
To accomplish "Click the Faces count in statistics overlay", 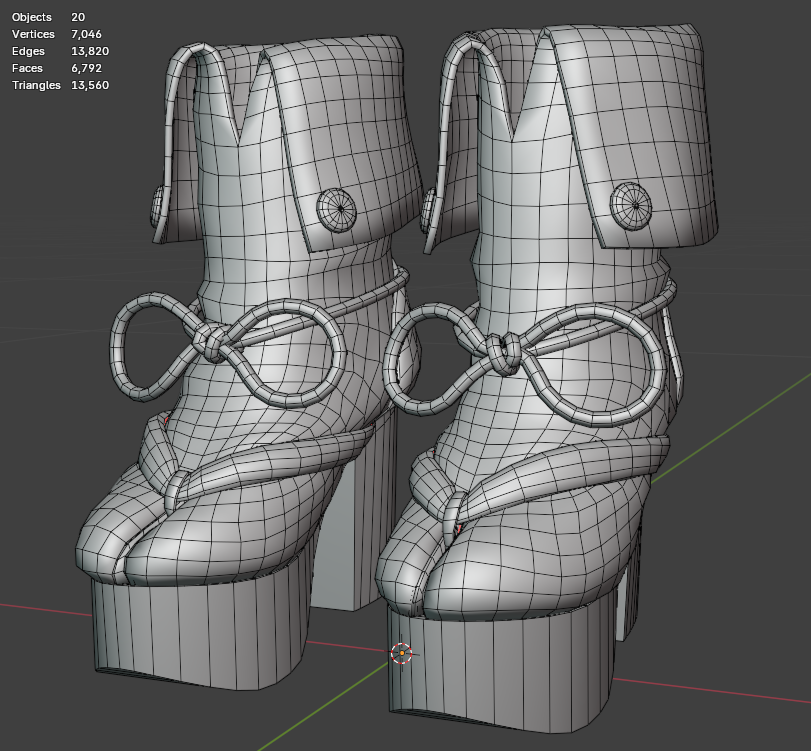I will 86,68.
